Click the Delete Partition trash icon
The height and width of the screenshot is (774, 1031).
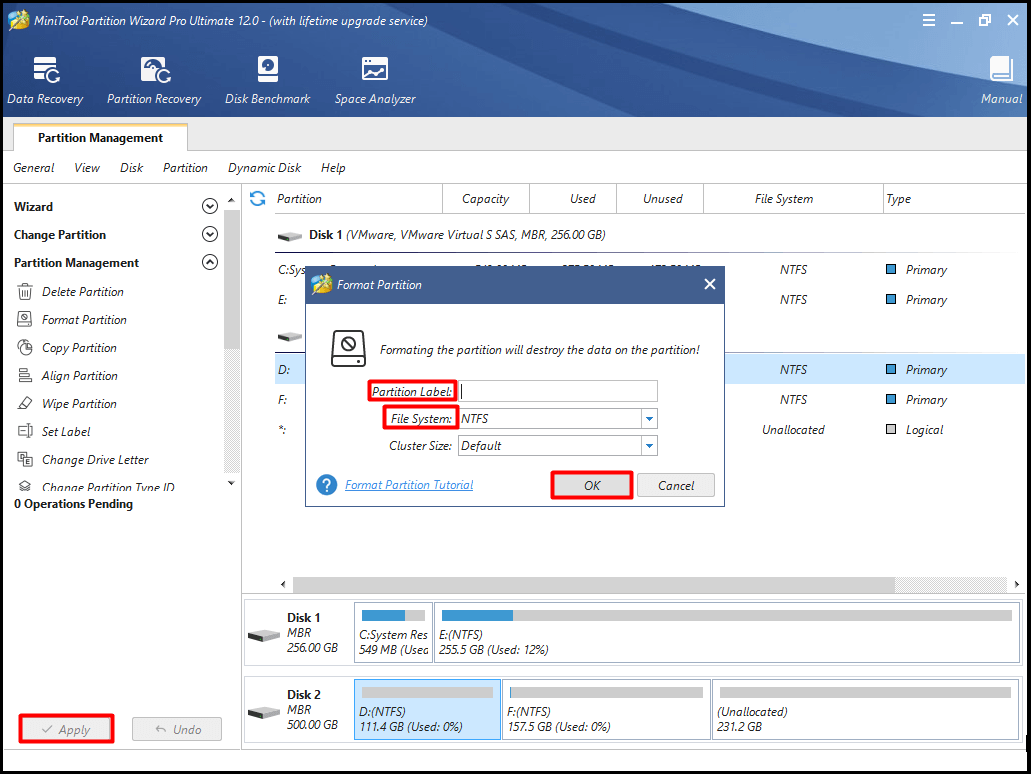coord(25,291)
